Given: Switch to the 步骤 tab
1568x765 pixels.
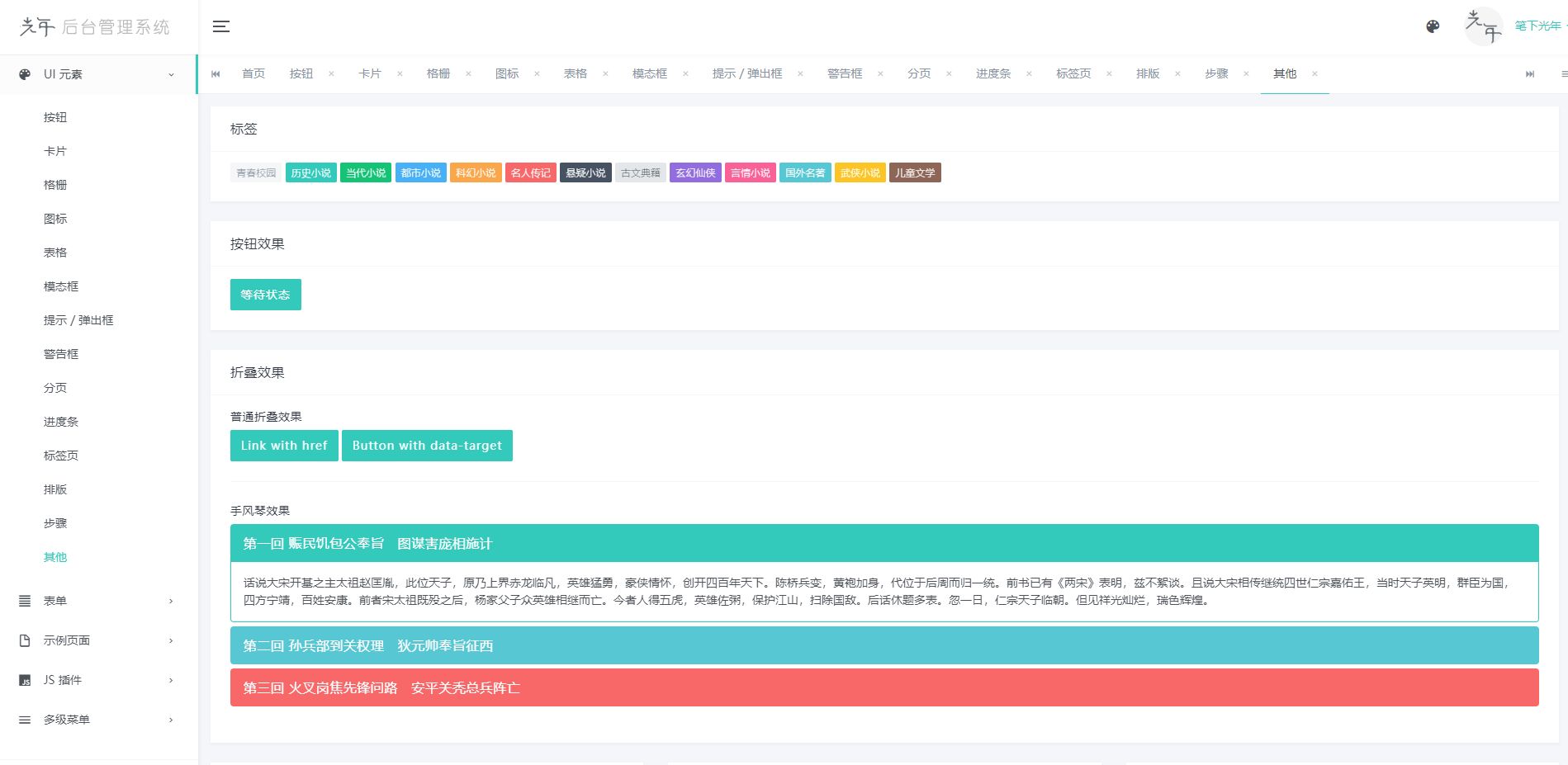Looking at the screenshot, I should [1216, 74].
